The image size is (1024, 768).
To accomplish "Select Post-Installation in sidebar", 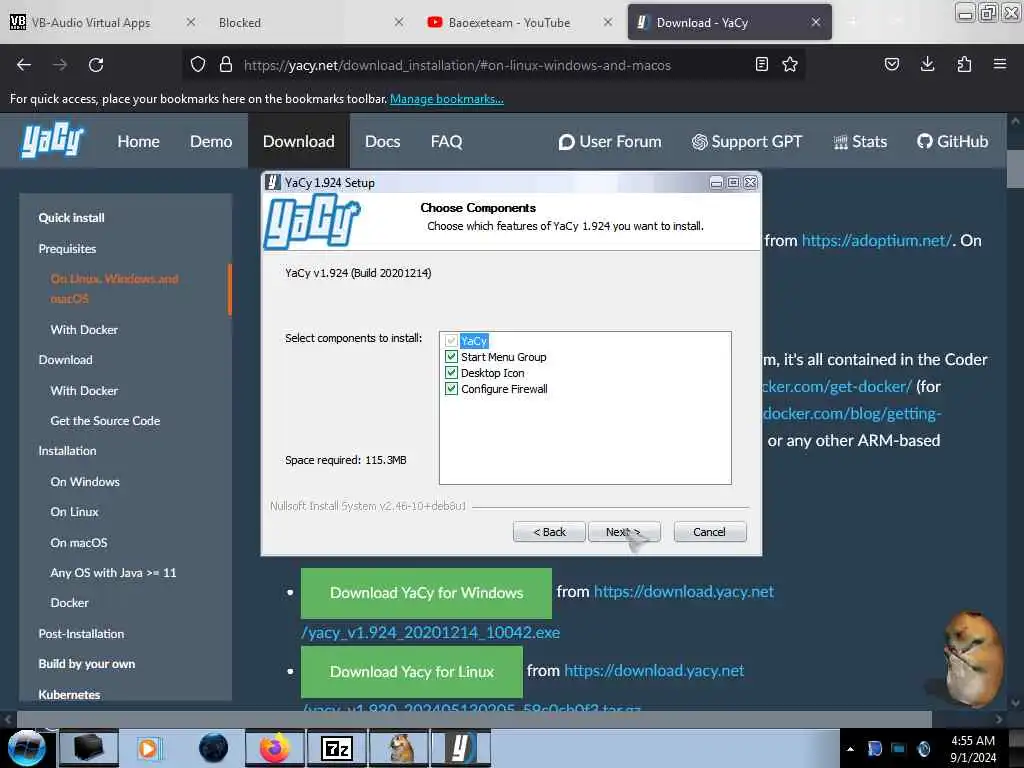I will point(81,633).
